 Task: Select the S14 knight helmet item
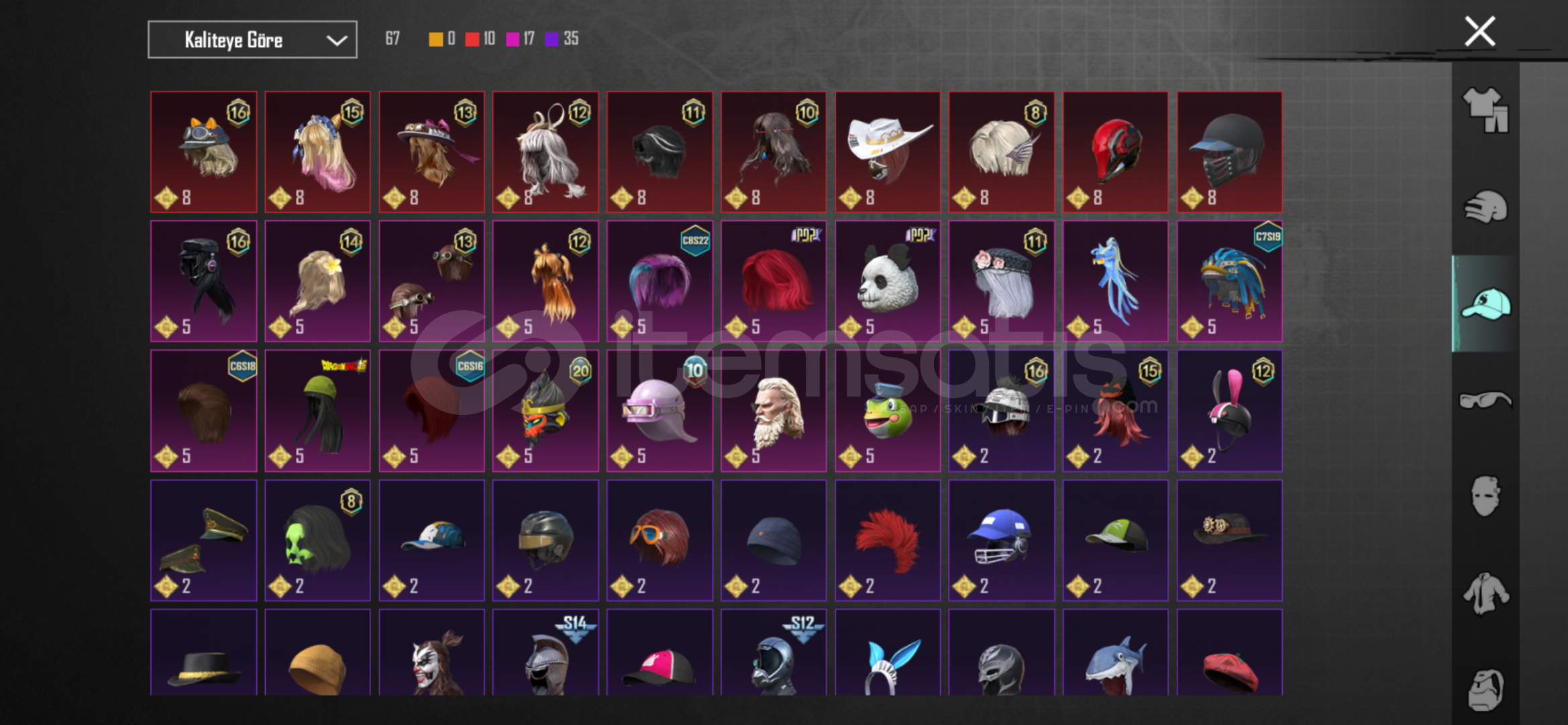[545, 652]
